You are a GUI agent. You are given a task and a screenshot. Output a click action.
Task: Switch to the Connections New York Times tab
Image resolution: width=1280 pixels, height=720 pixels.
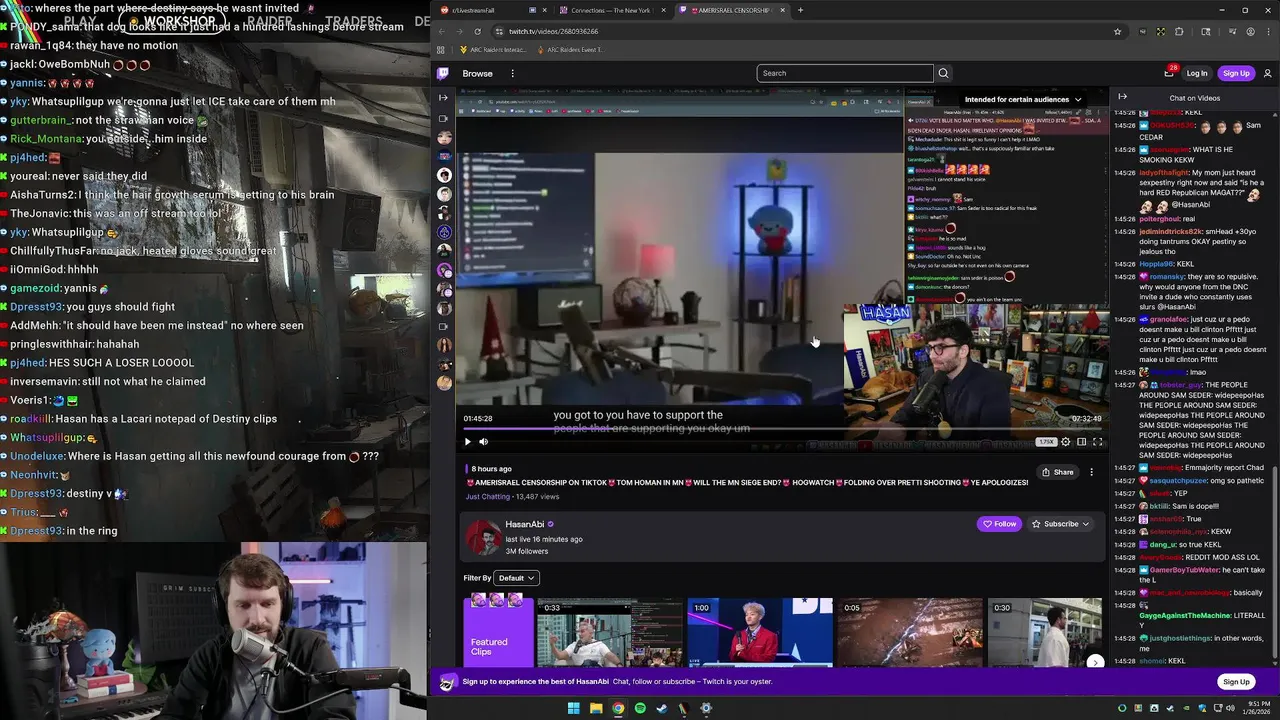(x=613, y=10)
